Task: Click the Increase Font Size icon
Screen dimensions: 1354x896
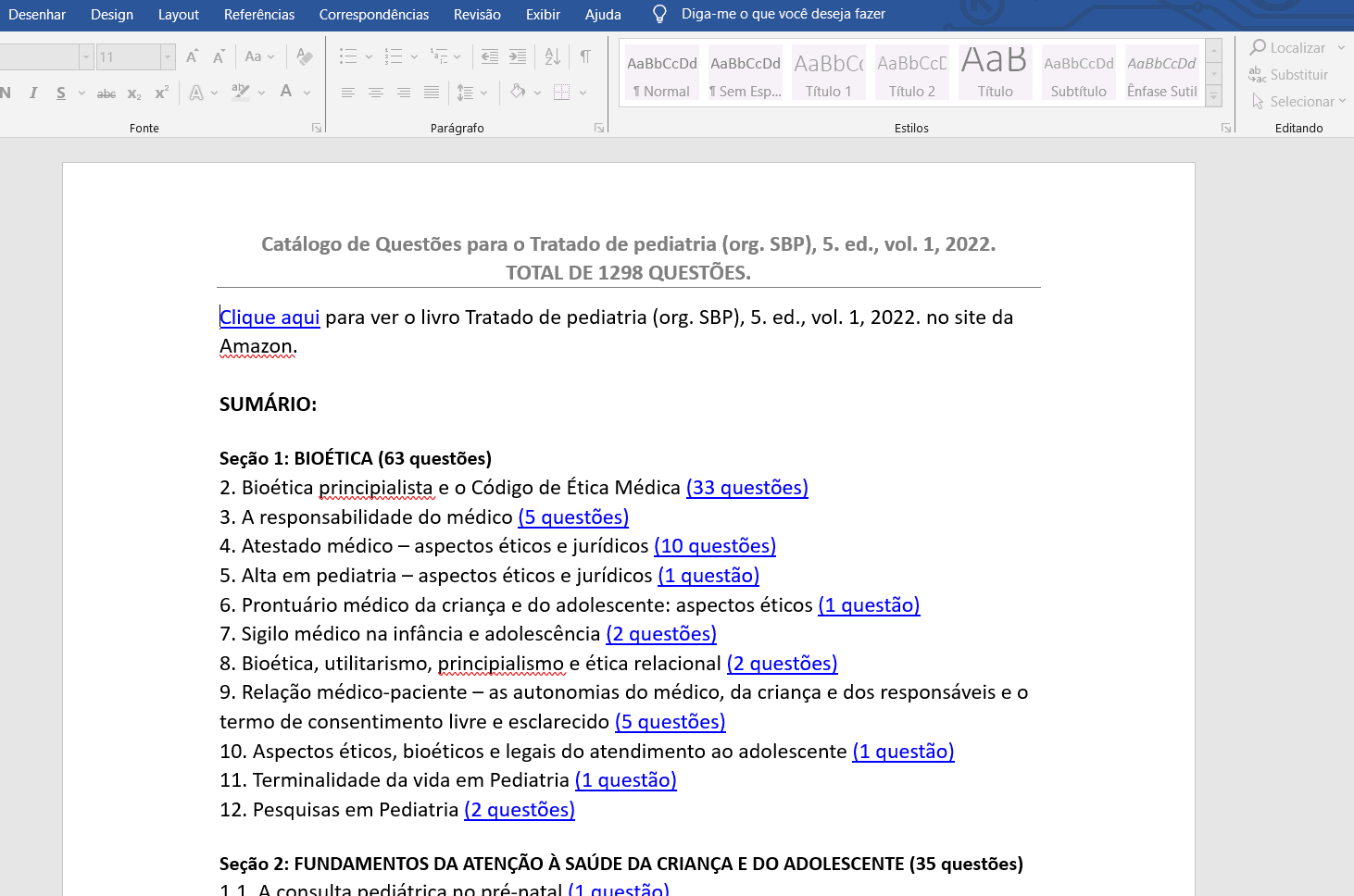Action: 192,56
